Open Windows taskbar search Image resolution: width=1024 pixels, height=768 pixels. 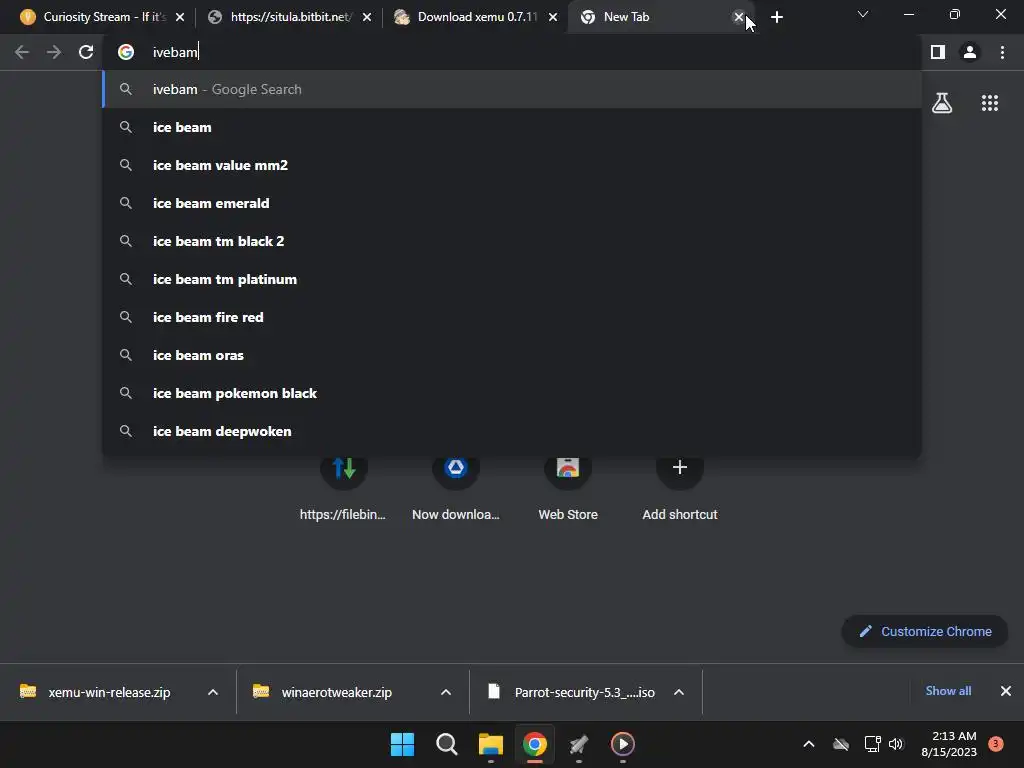[447, 744]
